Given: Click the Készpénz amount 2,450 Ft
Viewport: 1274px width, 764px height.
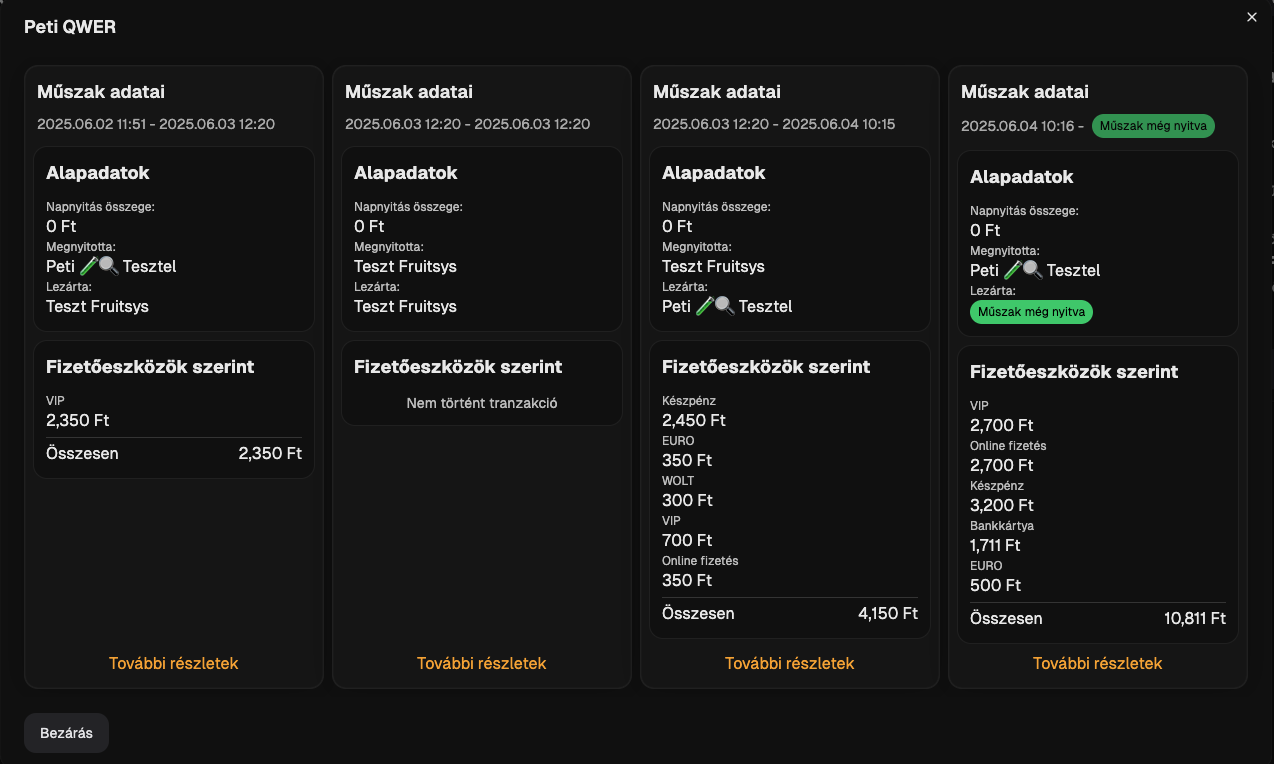Looking at the screenshot, I should (x=693, y=420).
